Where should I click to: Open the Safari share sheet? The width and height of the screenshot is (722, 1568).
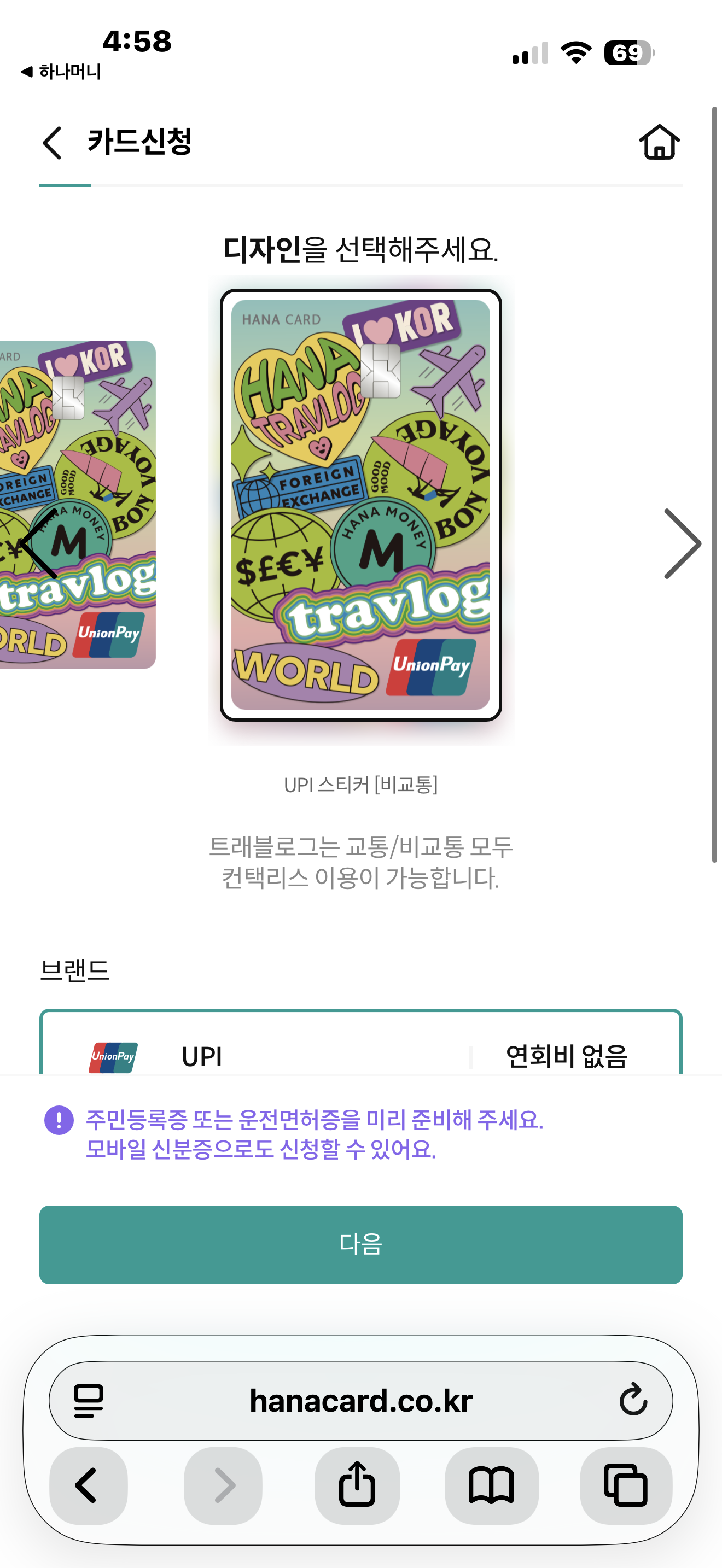(x=357, y=1485)
